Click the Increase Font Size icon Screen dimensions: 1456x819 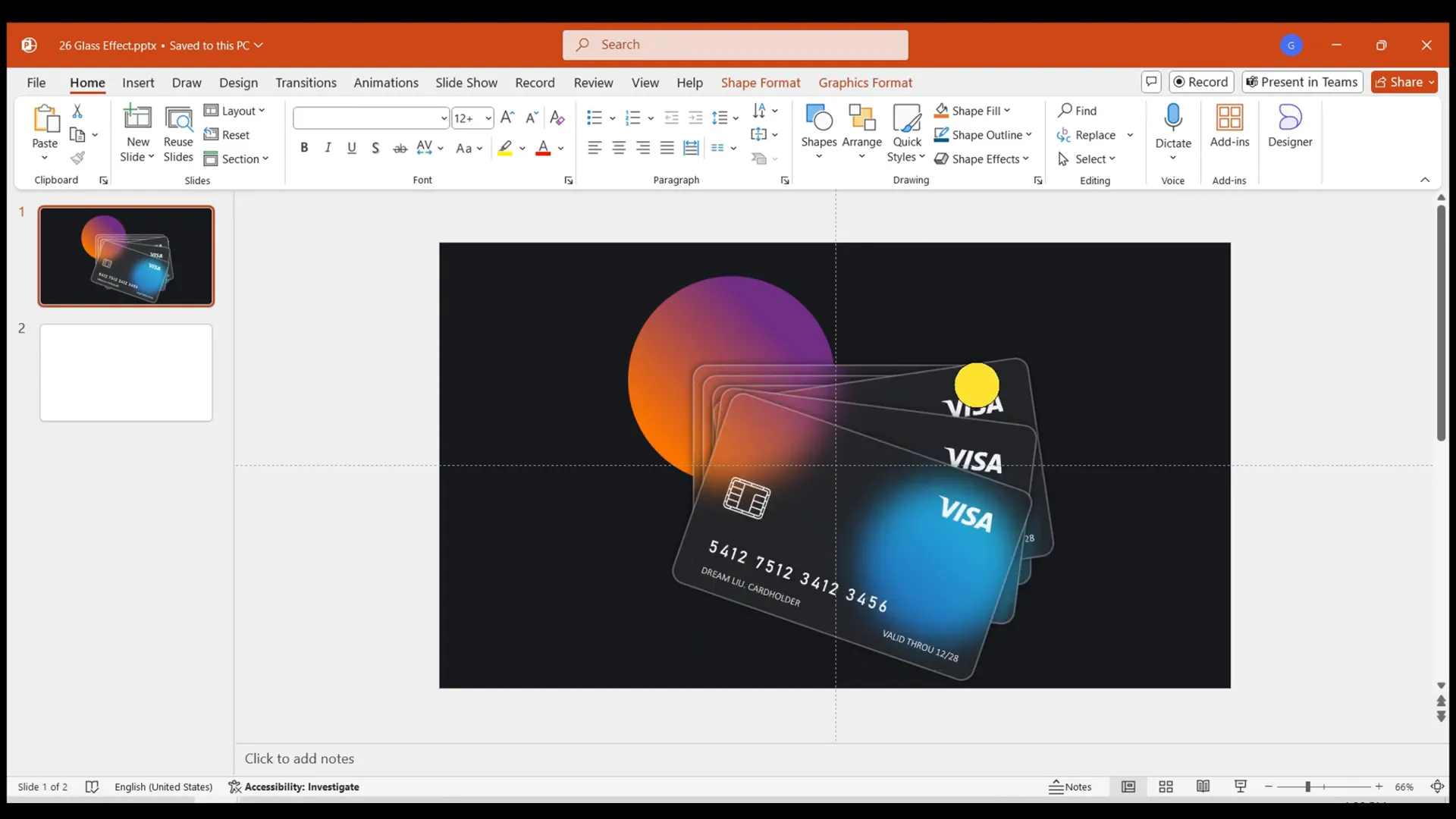tap(507, 118)
